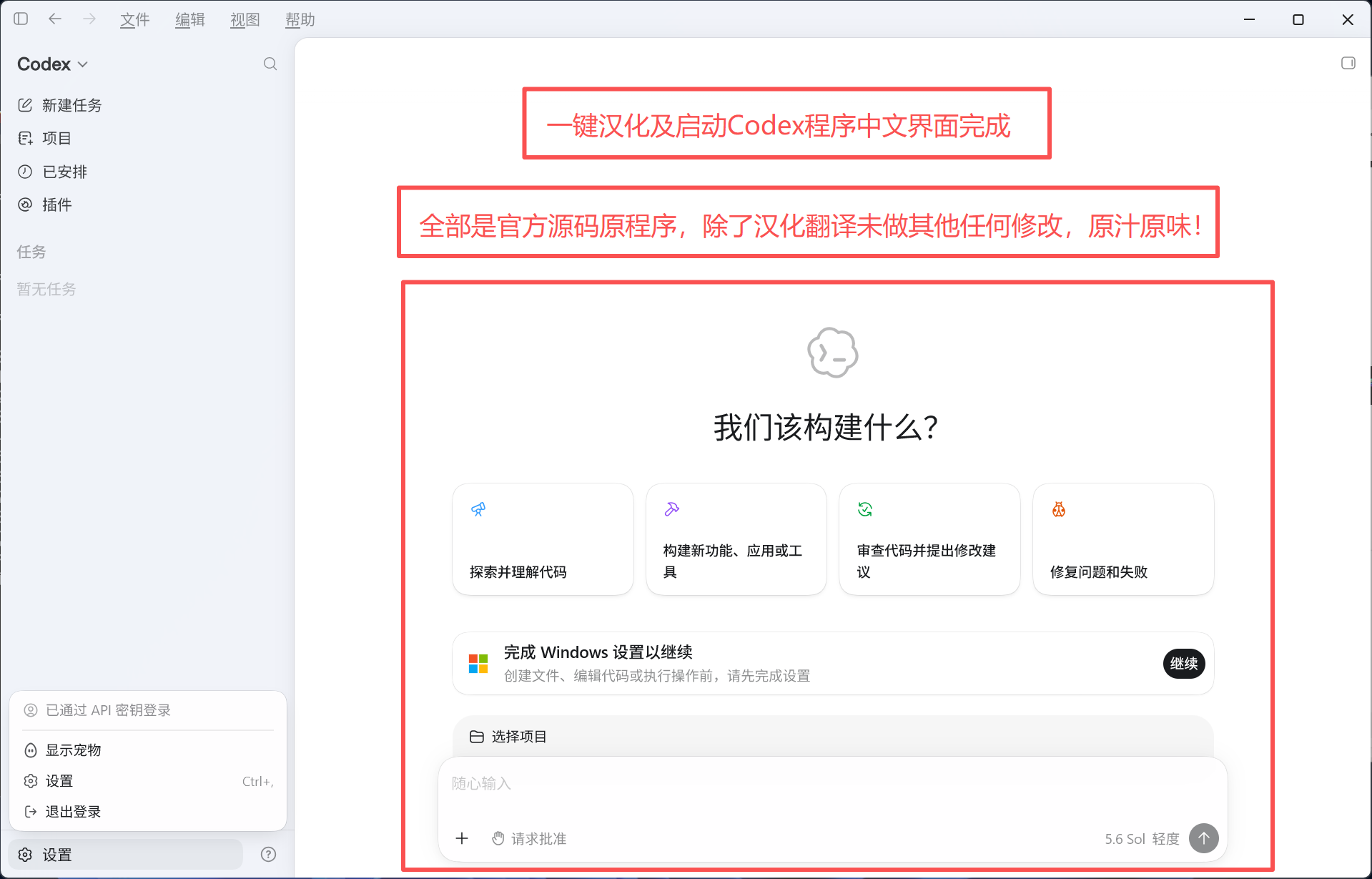Click the round up-arrow send button
The width and height of the screenshot is (1372, 879).
point(1204,838)
